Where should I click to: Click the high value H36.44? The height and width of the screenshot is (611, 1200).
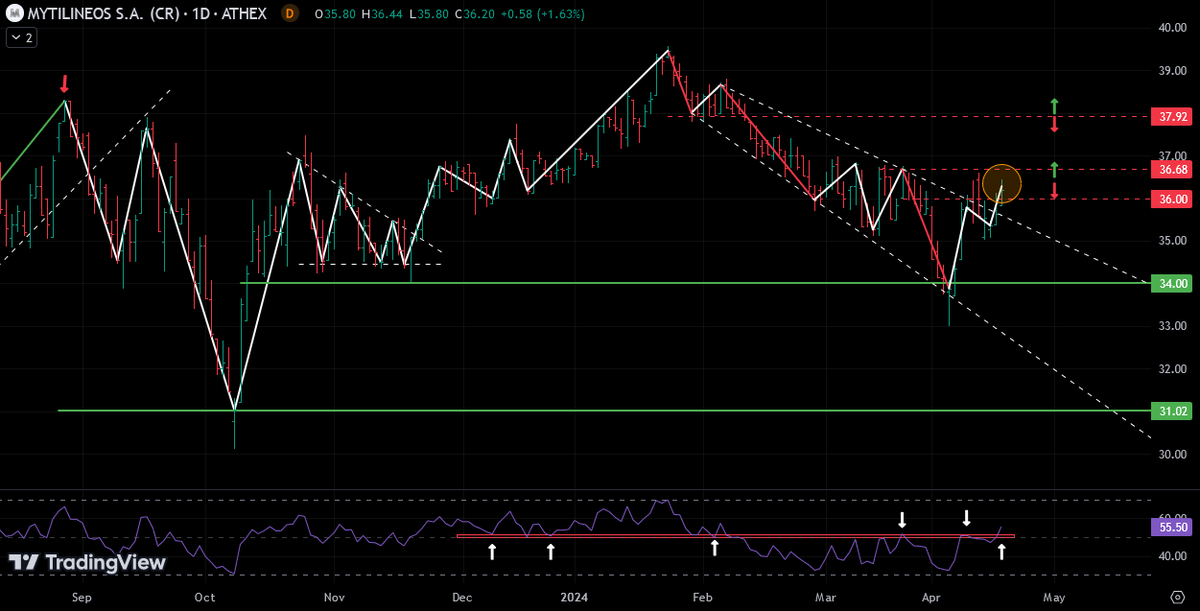(x=382, y=15)
